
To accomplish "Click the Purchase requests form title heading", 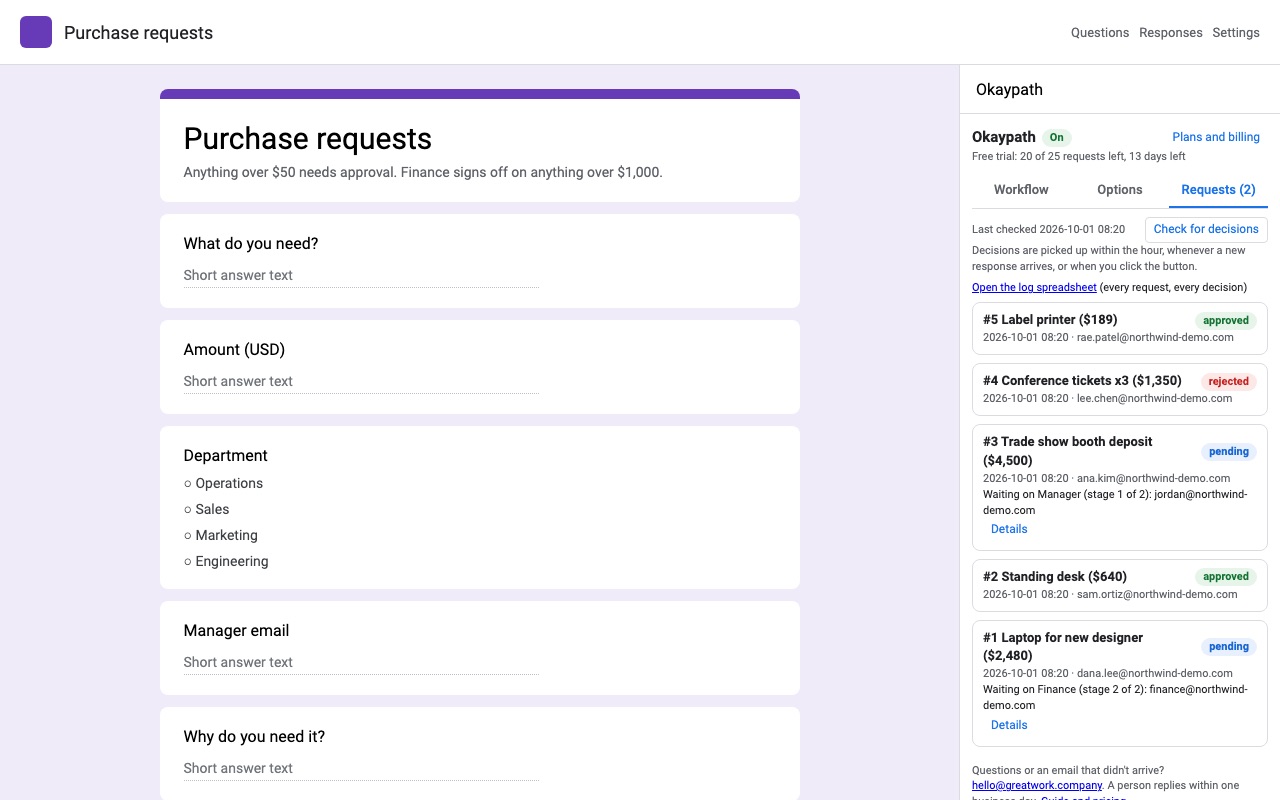I will 308,139.
